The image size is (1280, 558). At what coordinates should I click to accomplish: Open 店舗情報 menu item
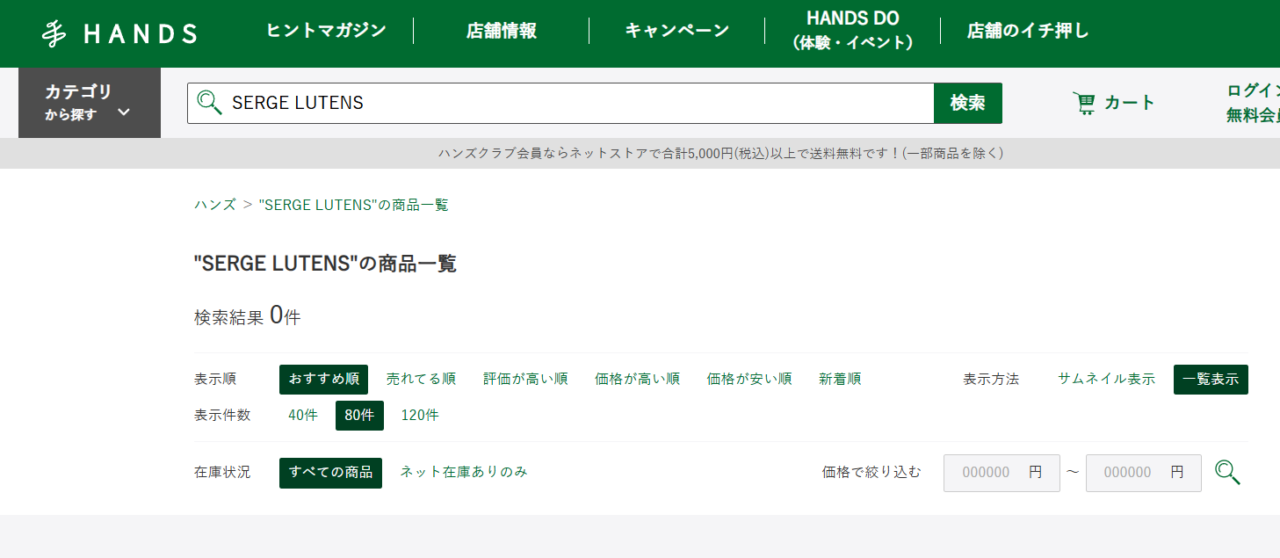tap(501, 31)
